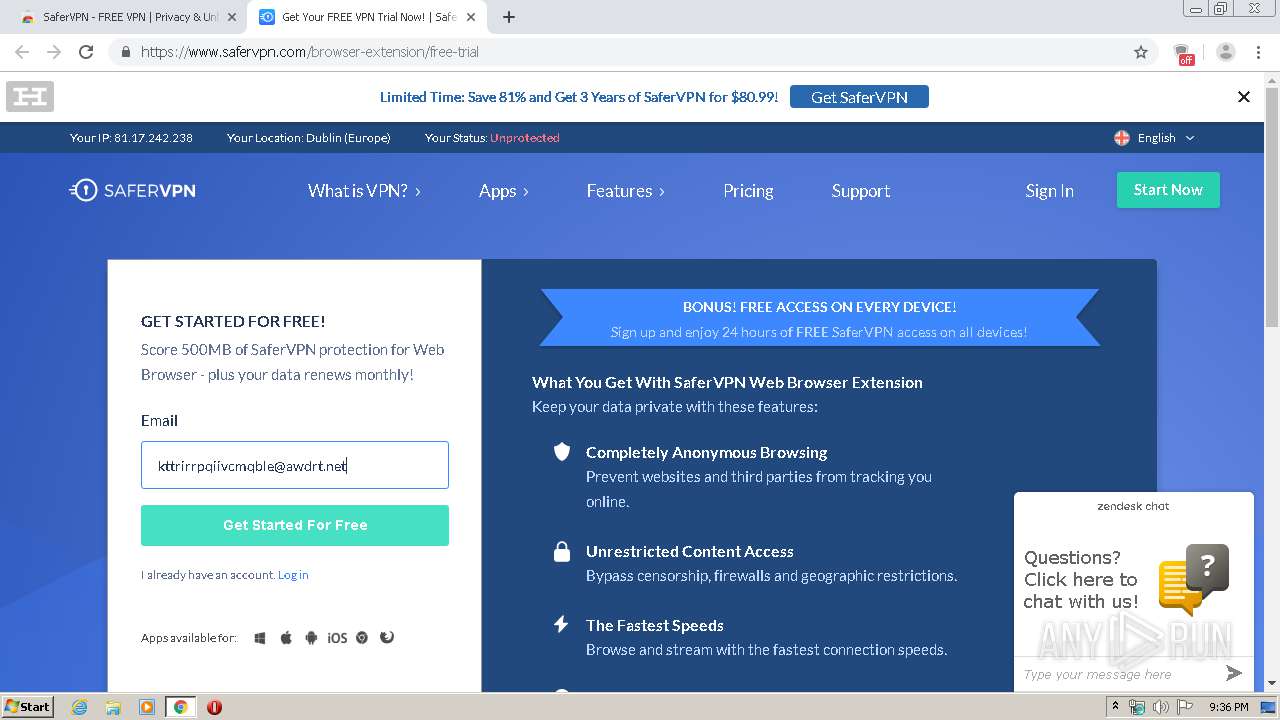
Task: View site security info via the padlock
Action: click(x=125, y=52)
